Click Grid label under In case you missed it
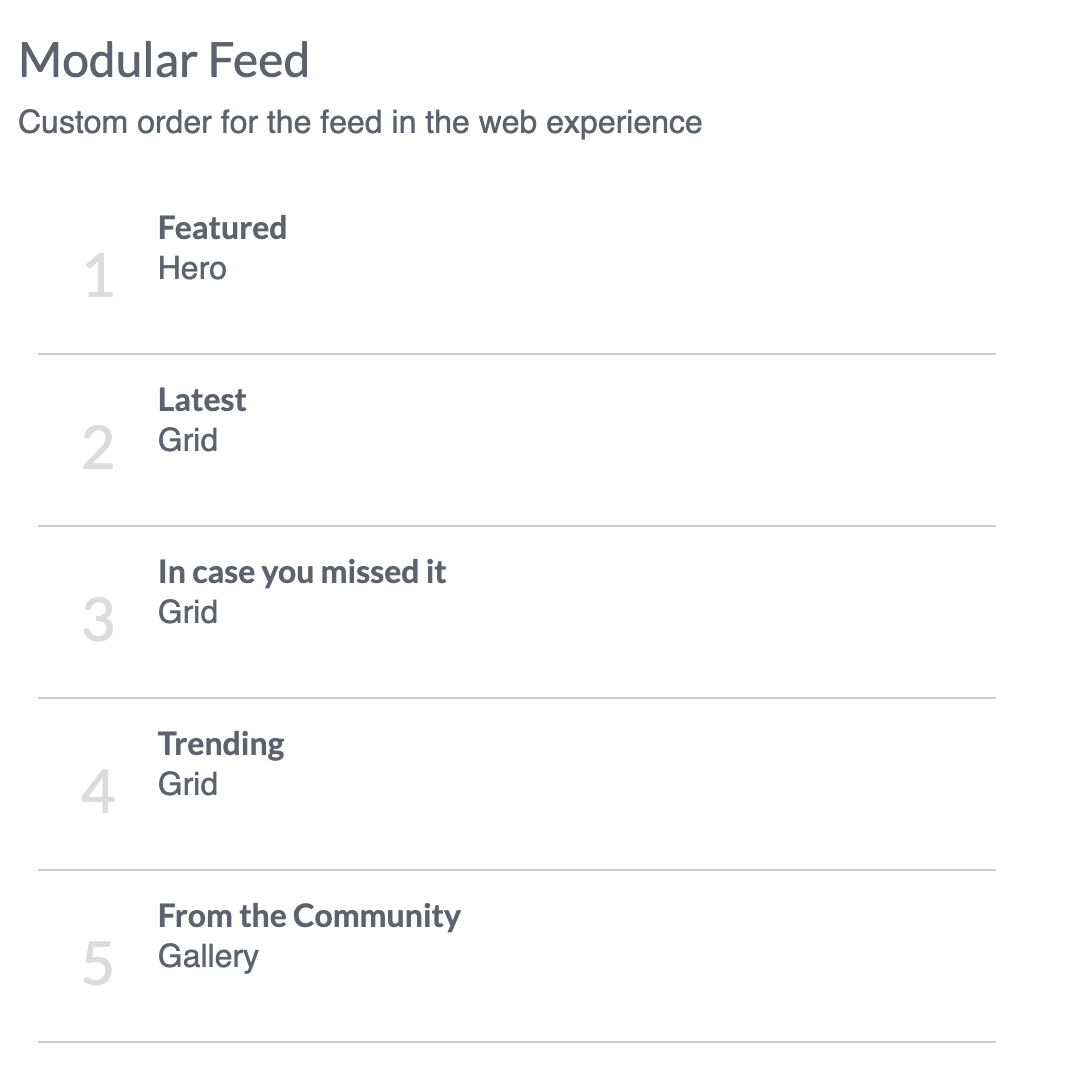This screenshot has width=1078, height=1066. (x=188, y=613)
